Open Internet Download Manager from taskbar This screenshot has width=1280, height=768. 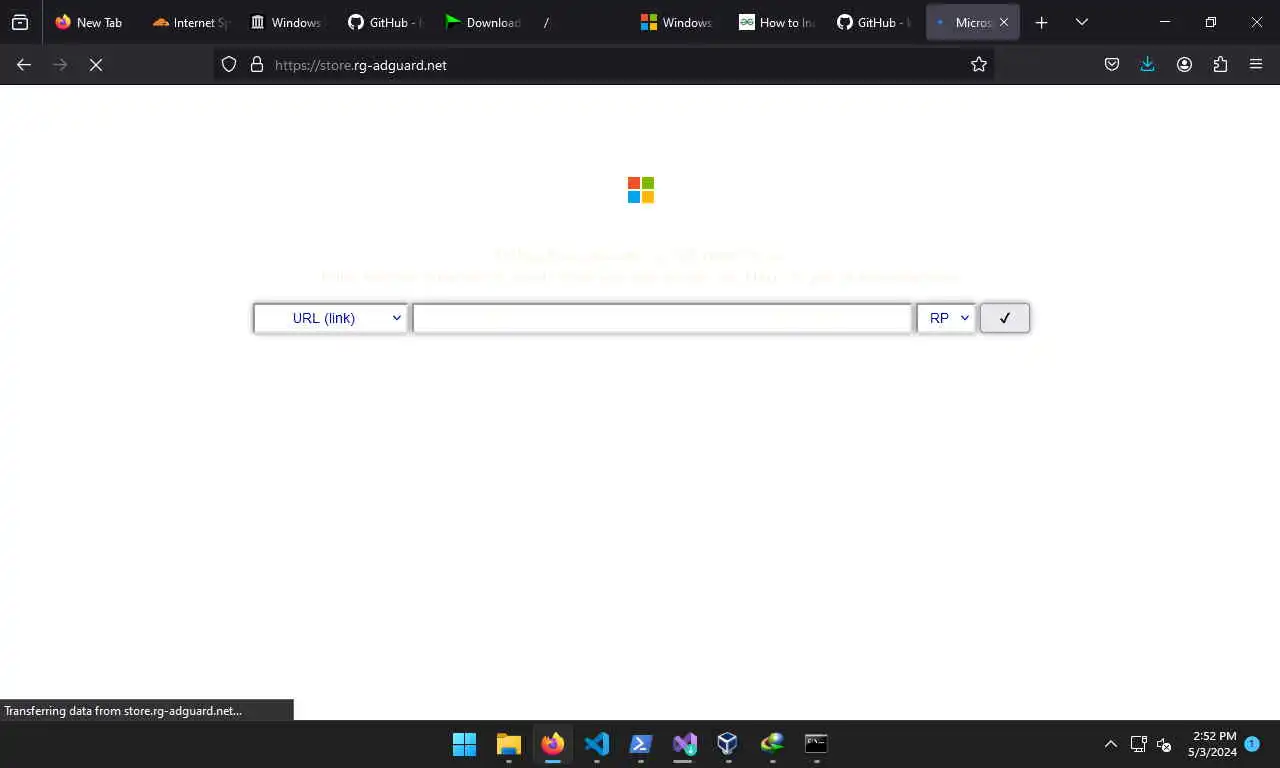tap(772, 744)
